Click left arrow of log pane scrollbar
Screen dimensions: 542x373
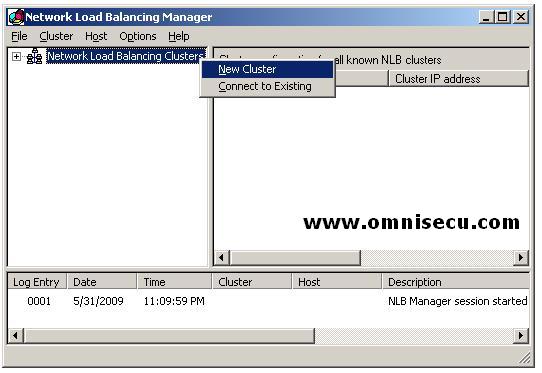click(15, 336)
